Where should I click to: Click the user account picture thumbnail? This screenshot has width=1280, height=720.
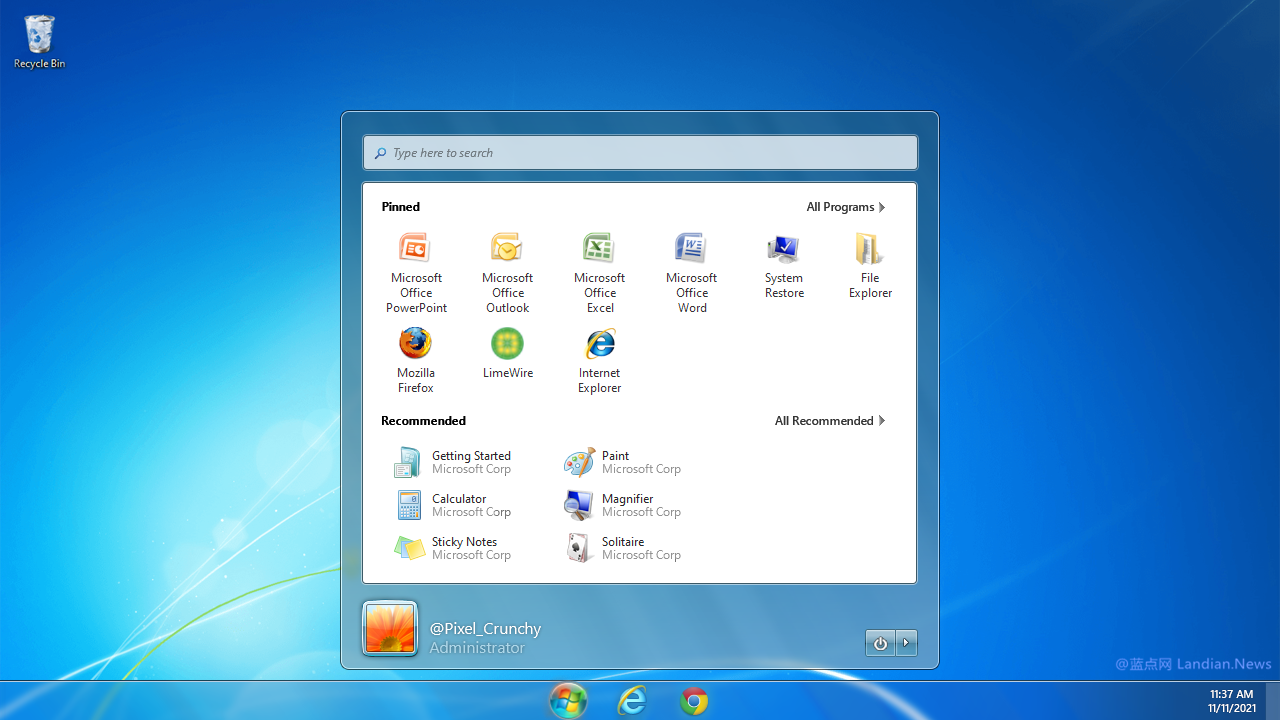389,629
